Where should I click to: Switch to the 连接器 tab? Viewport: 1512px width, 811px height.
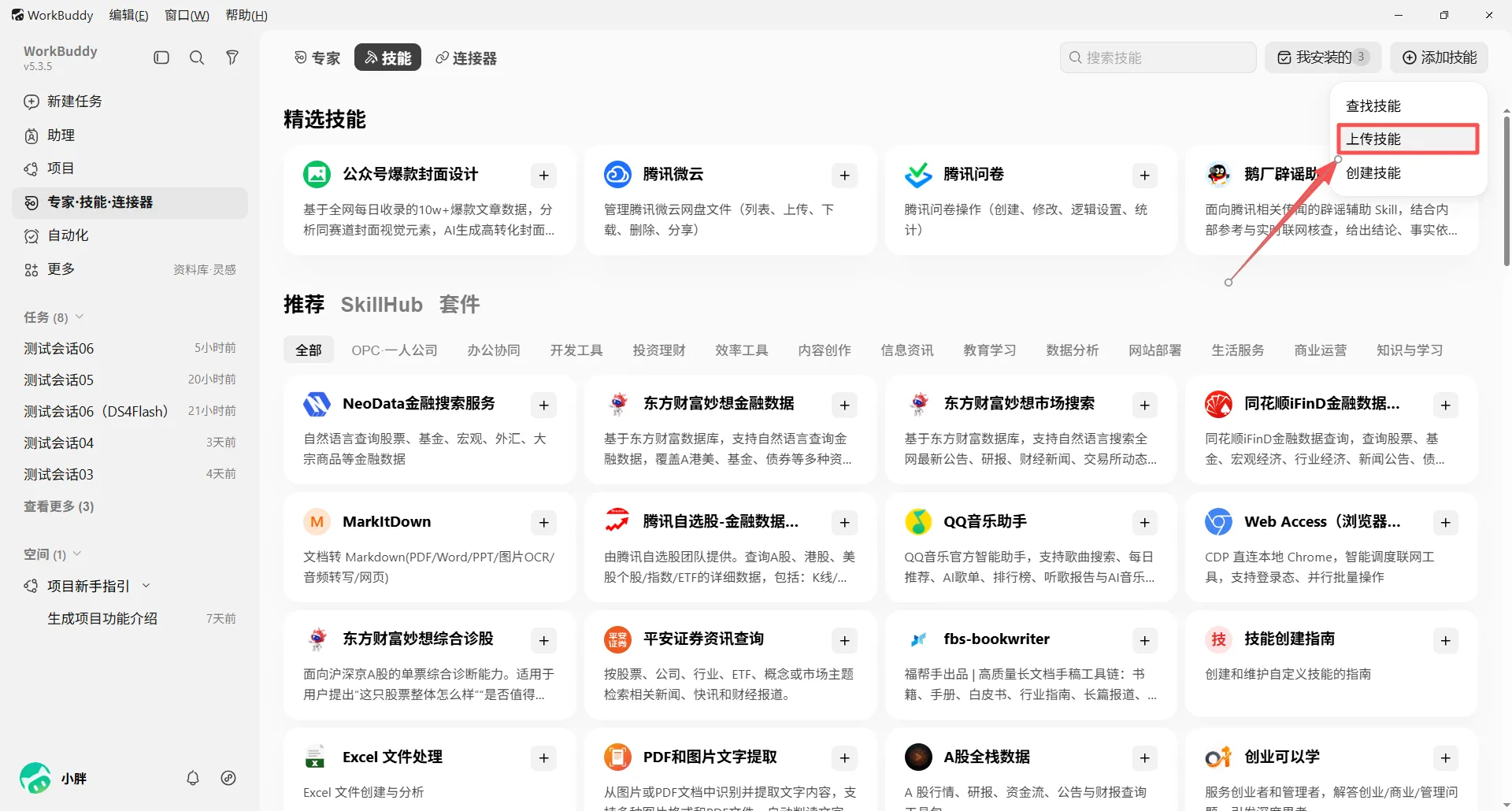(466, 57)
